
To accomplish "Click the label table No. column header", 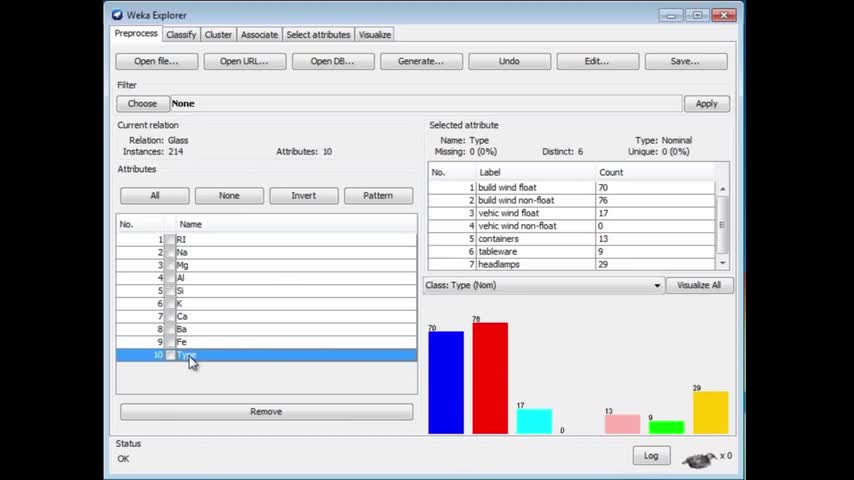I will (x=452, y=172).
